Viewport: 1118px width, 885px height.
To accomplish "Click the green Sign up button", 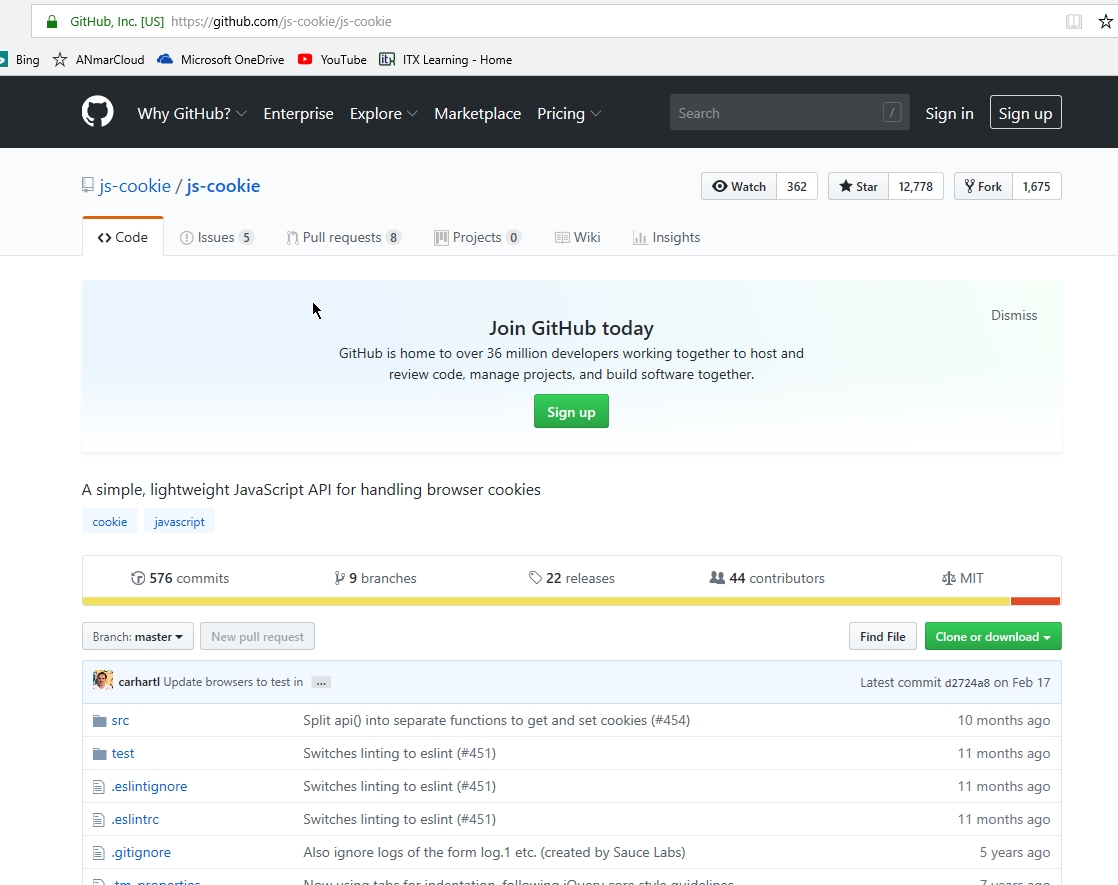I will (x=571, y=411).
